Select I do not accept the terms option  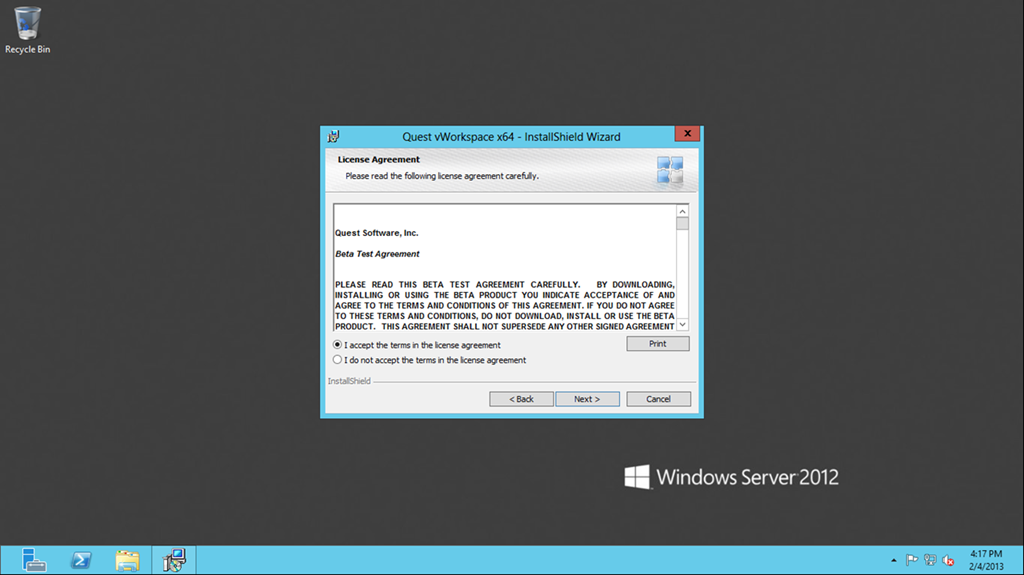(337, 359)
